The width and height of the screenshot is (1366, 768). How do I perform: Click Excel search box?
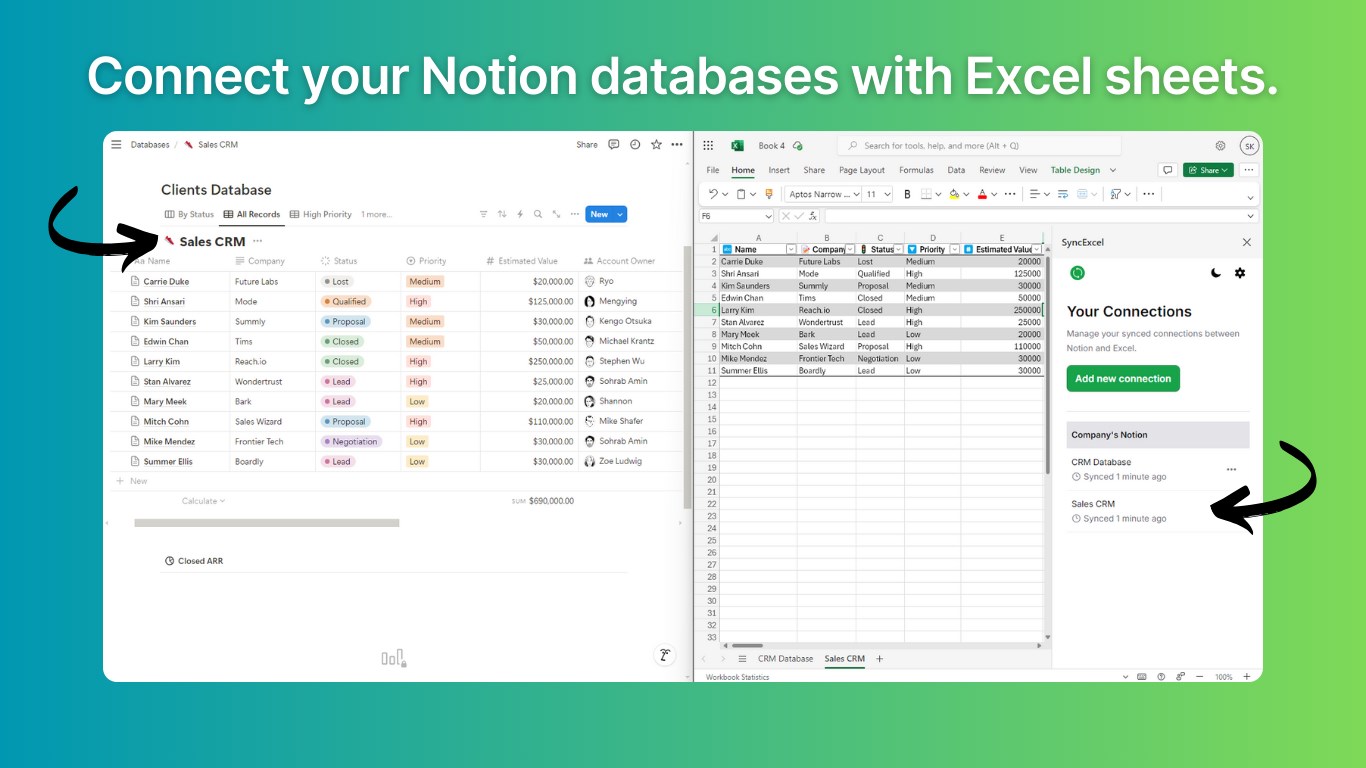978,146
